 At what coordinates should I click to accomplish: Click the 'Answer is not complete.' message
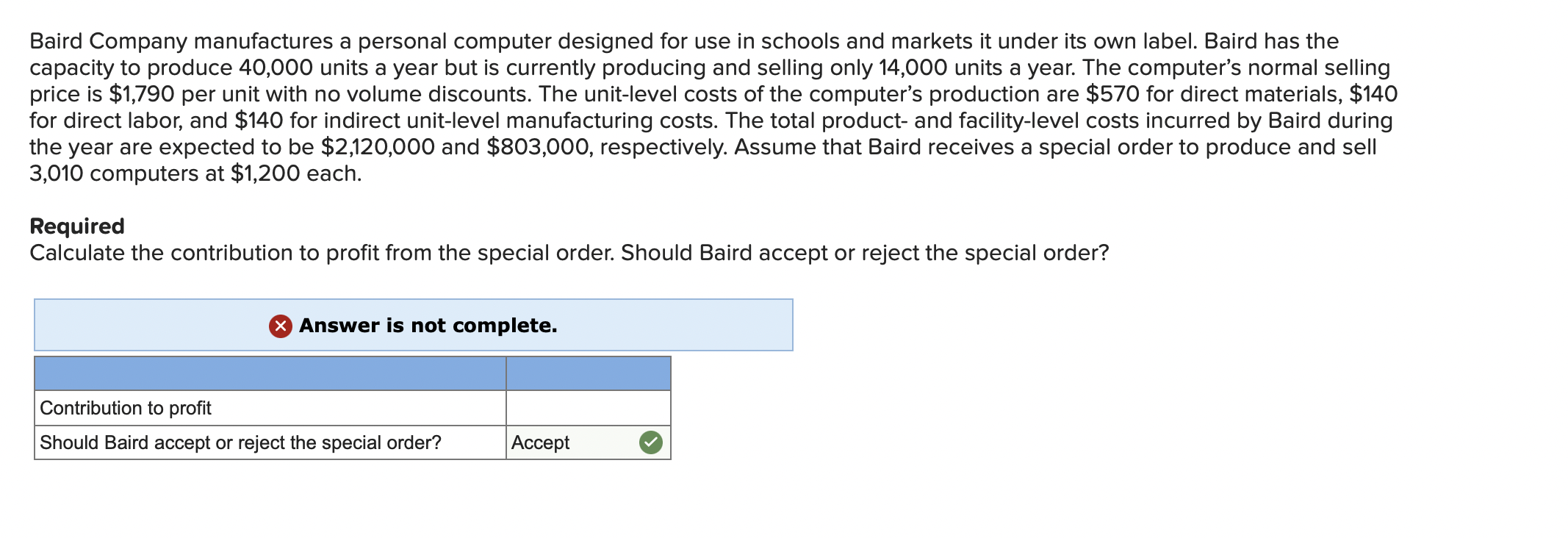click(428, 326)
